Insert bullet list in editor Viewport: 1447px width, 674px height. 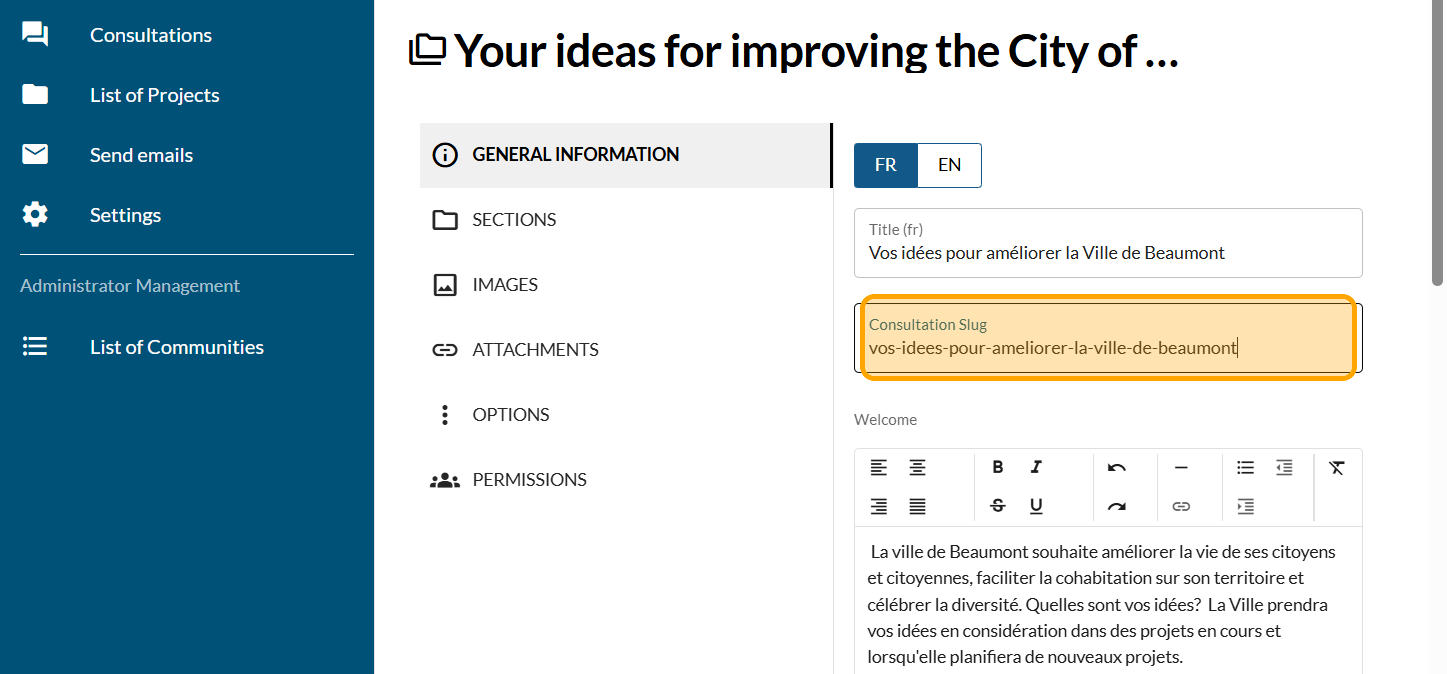[x=1245, y=468]
